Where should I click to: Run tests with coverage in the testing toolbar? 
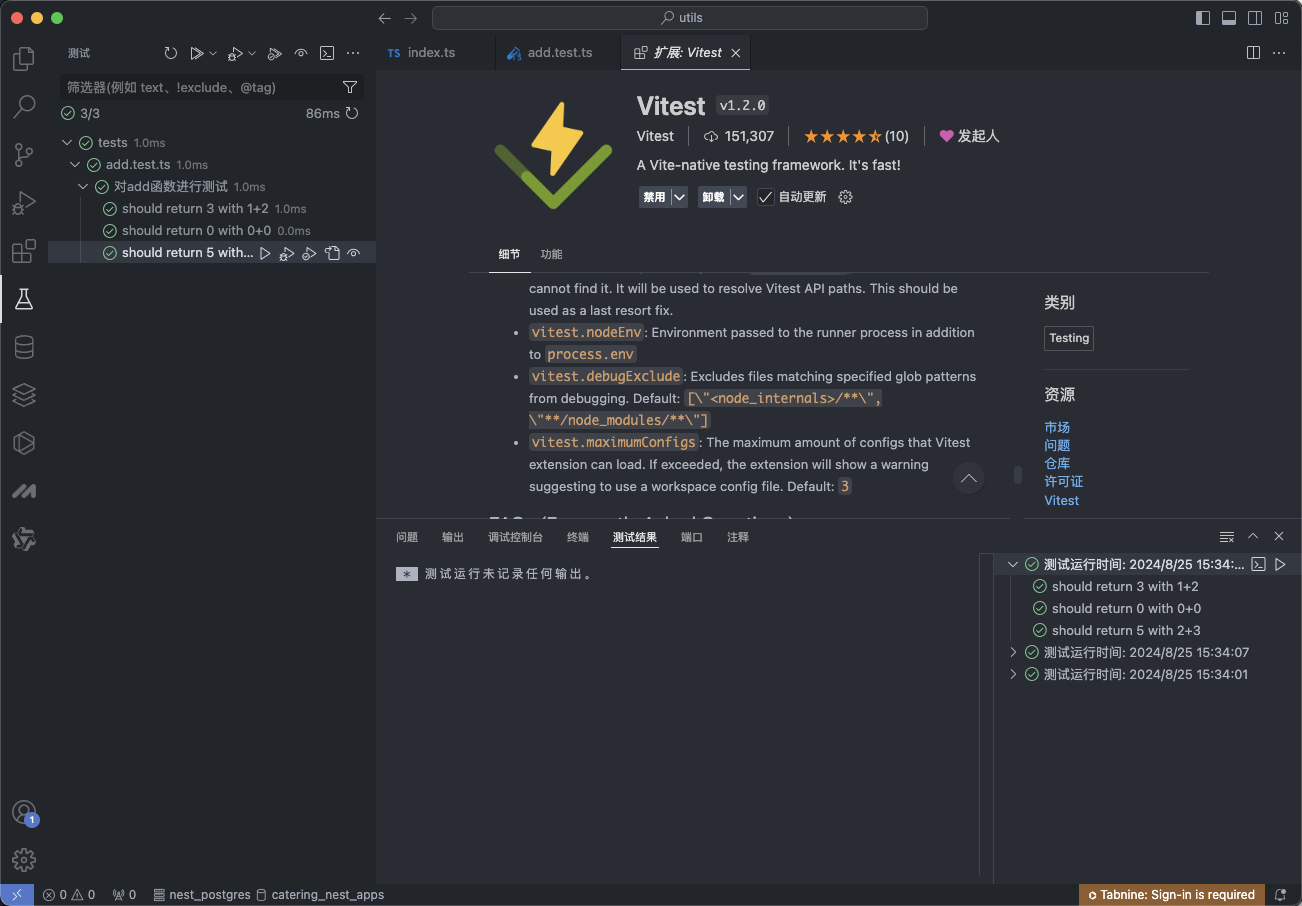click(275, 53)
